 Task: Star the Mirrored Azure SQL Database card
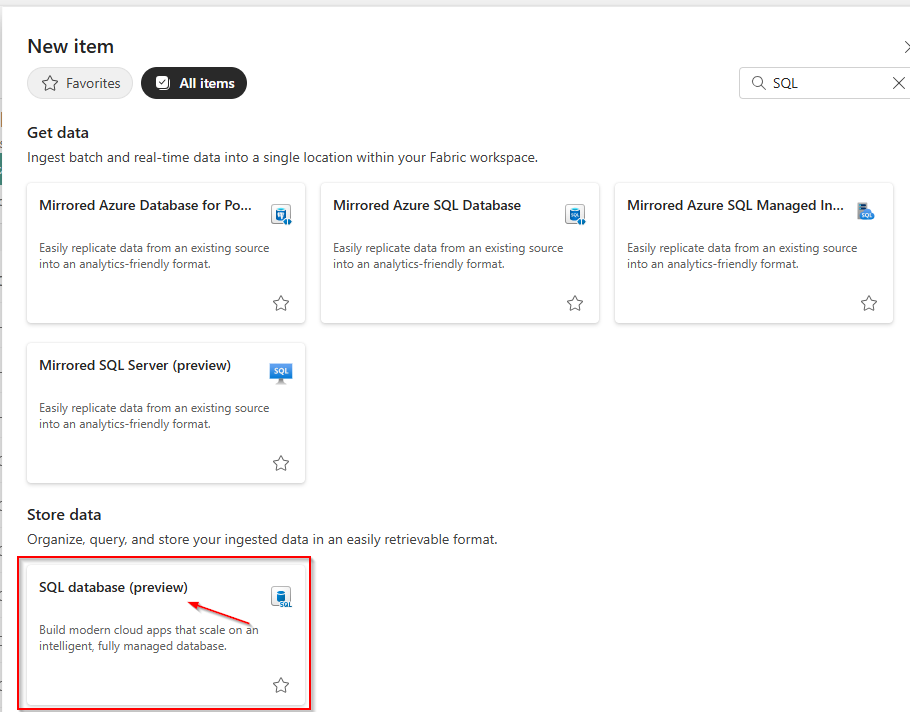tap(575, 303)
